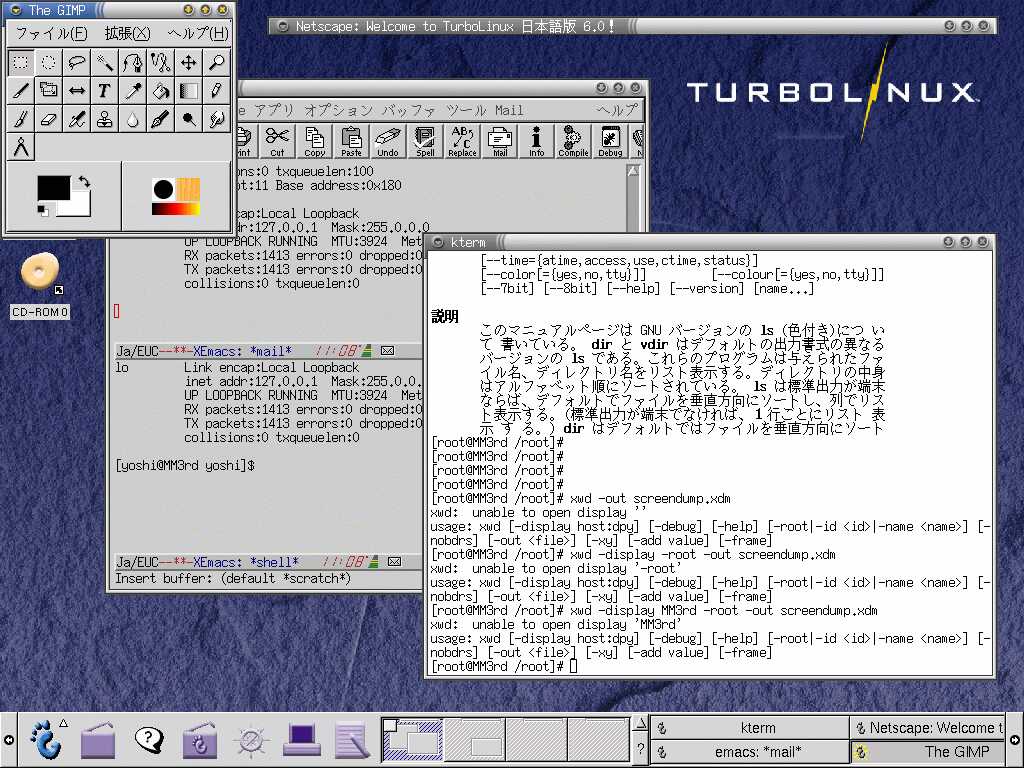Switch to the kterm taskbar button
The image size is (1024, 768).
tap(750, 728)
